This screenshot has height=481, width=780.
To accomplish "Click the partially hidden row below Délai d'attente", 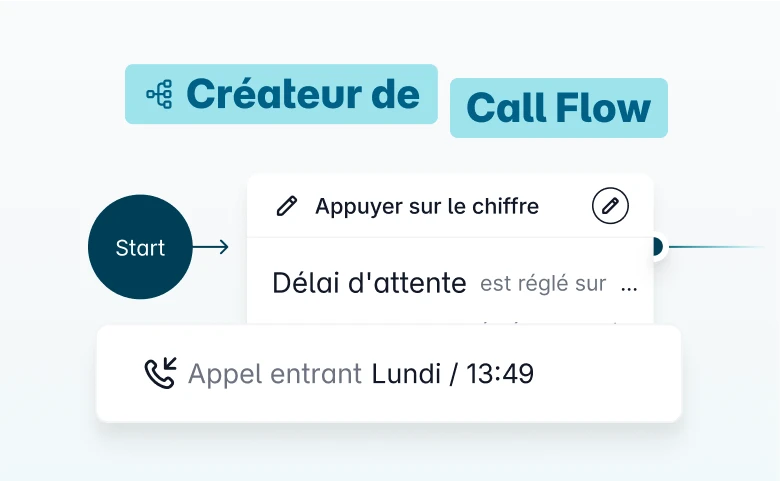I will click(450, 320).
